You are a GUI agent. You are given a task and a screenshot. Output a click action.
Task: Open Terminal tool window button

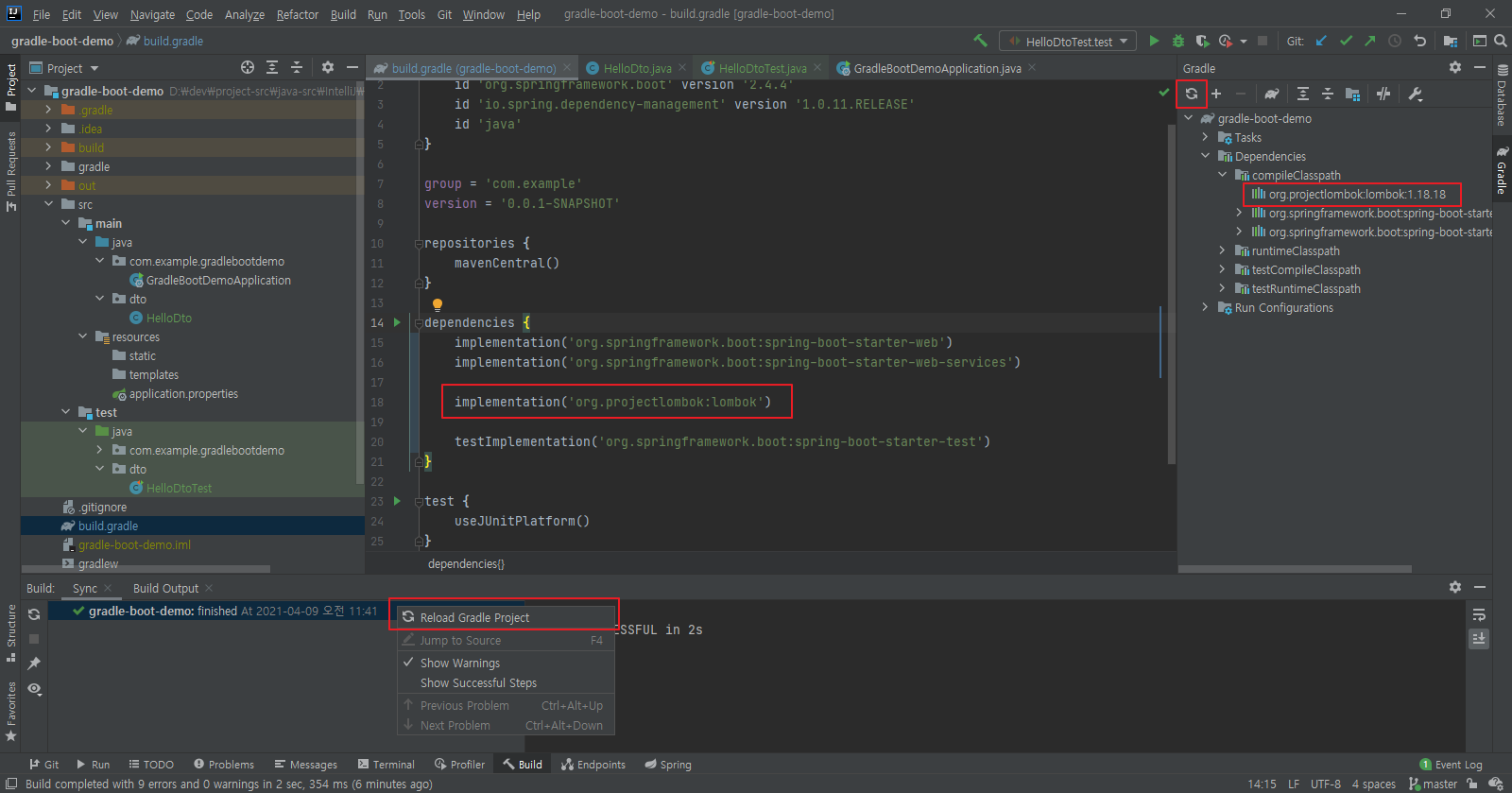pyautogui.click(x=387, y=765)
